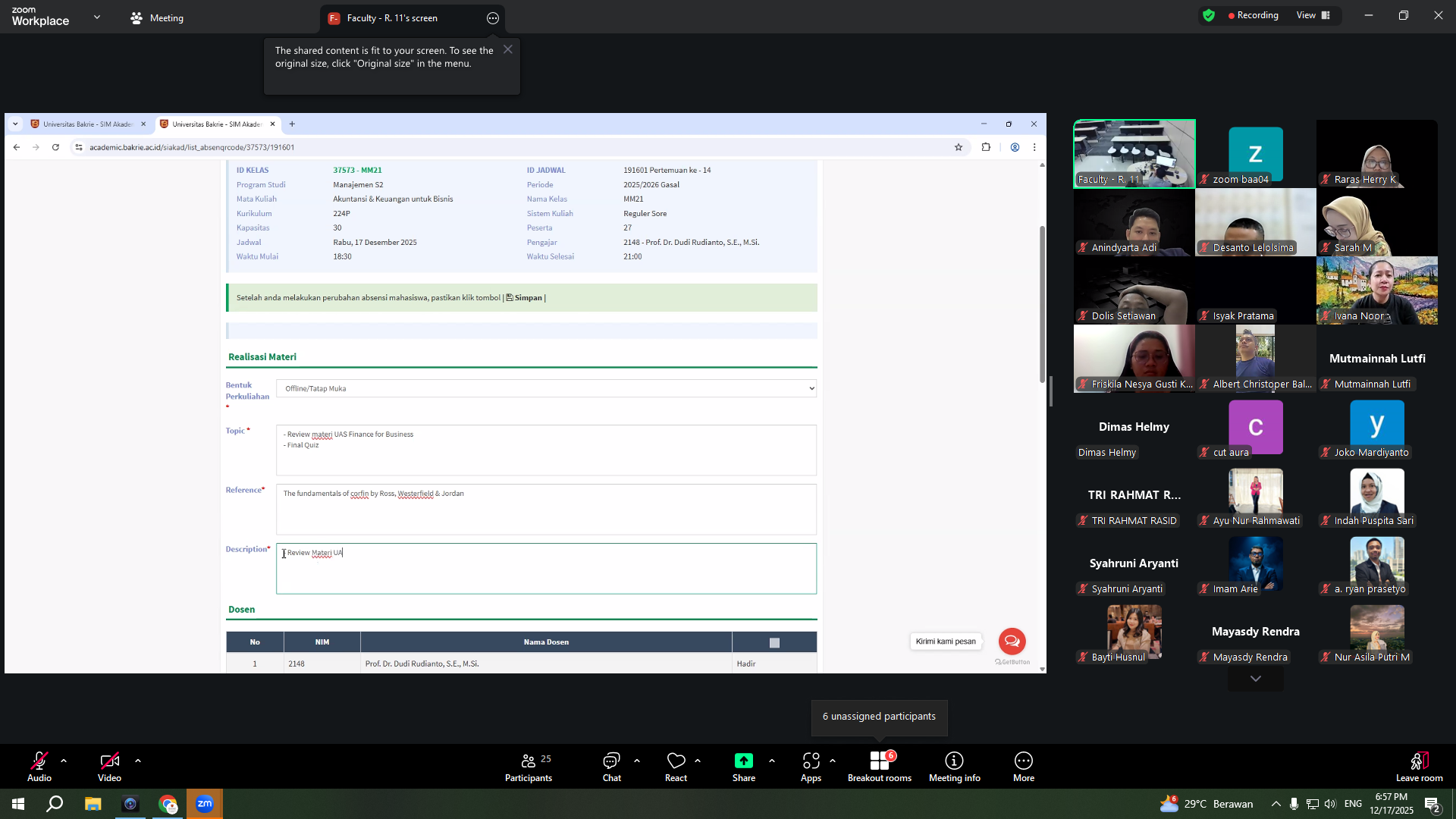Image resolution: width=1456 pixels, height=819 pixels.
Task: Open the Bentuk Perkuliahan dropdown
Action: (546, 388)
